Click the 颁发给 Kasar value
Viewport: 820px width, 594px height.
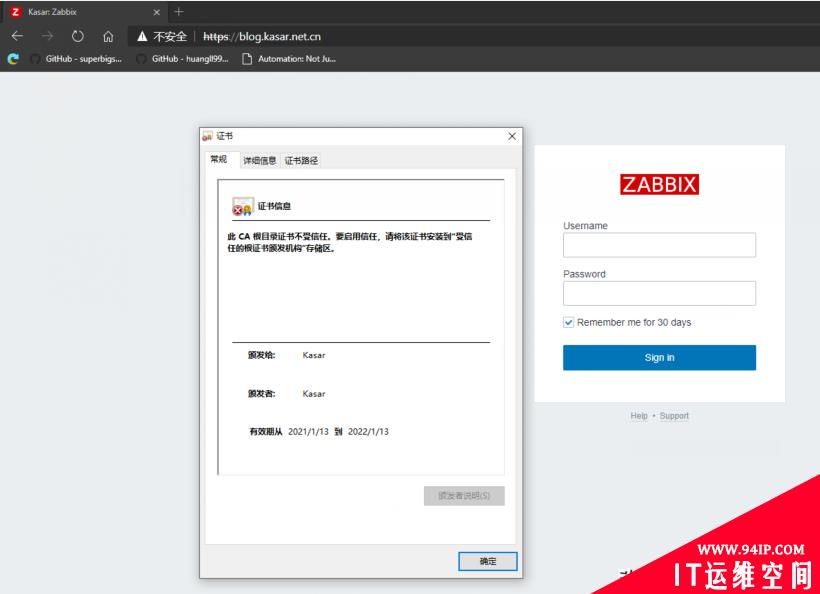(314, 355)
